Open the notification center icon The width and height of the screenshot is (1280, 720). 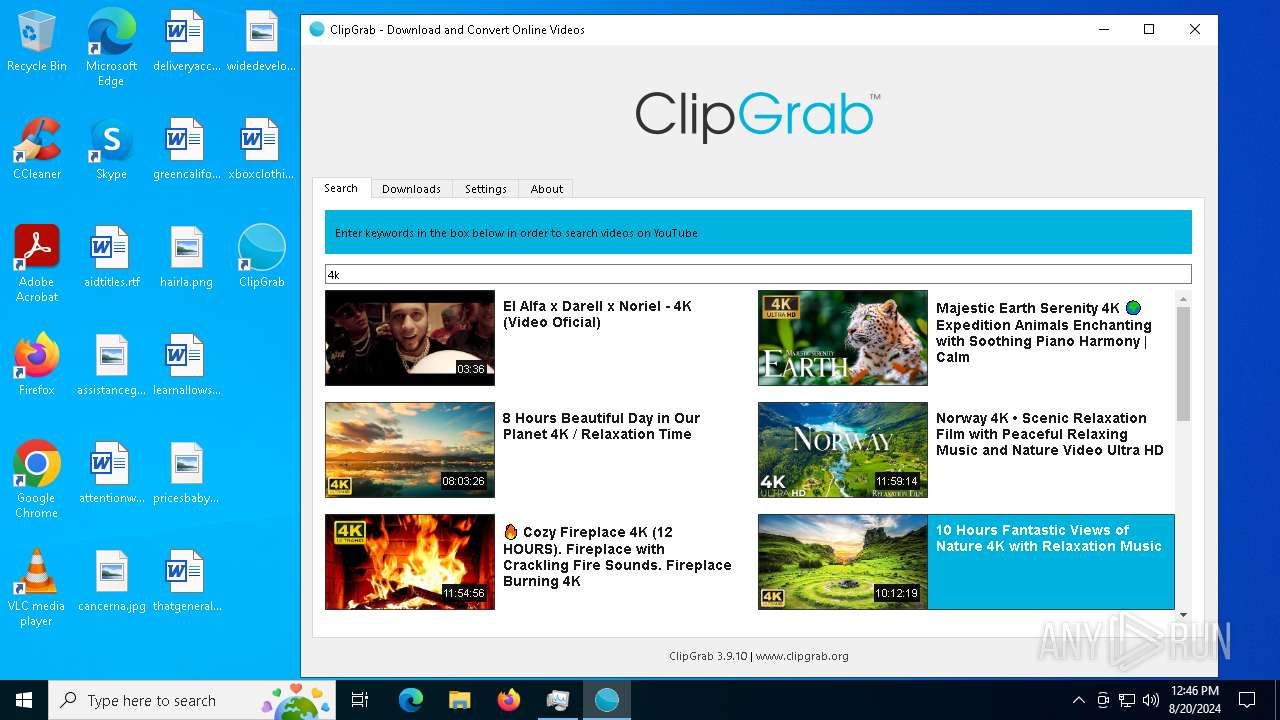pyautogui.click(x=1247, y=700)
